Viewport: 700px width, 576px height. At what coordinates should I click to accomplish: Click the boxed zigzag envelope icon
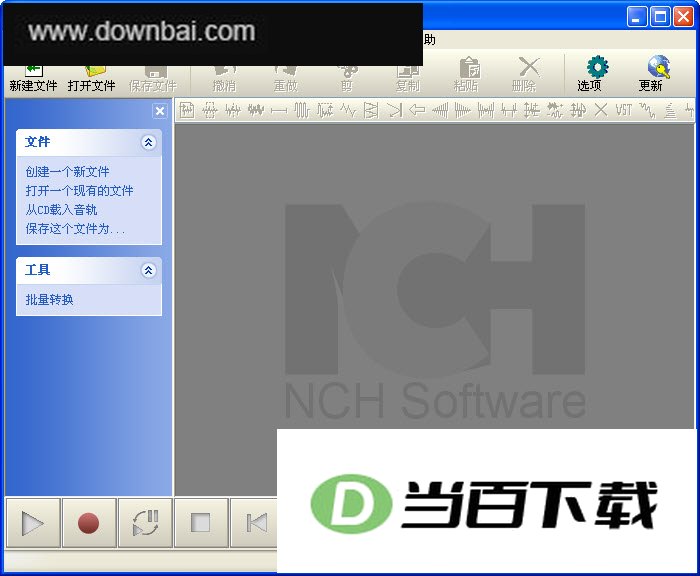(371, 110)
